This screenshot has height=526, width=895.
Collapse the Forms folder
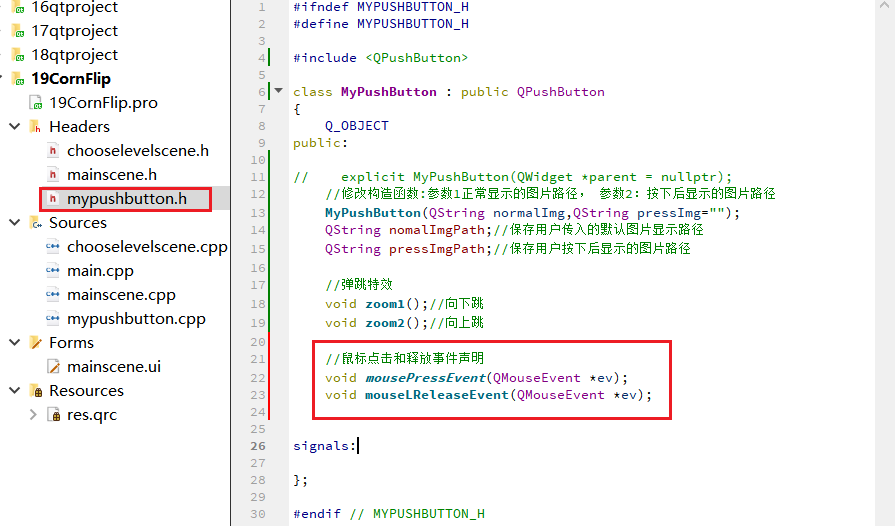pyautogui.click(x=15, y=342)
